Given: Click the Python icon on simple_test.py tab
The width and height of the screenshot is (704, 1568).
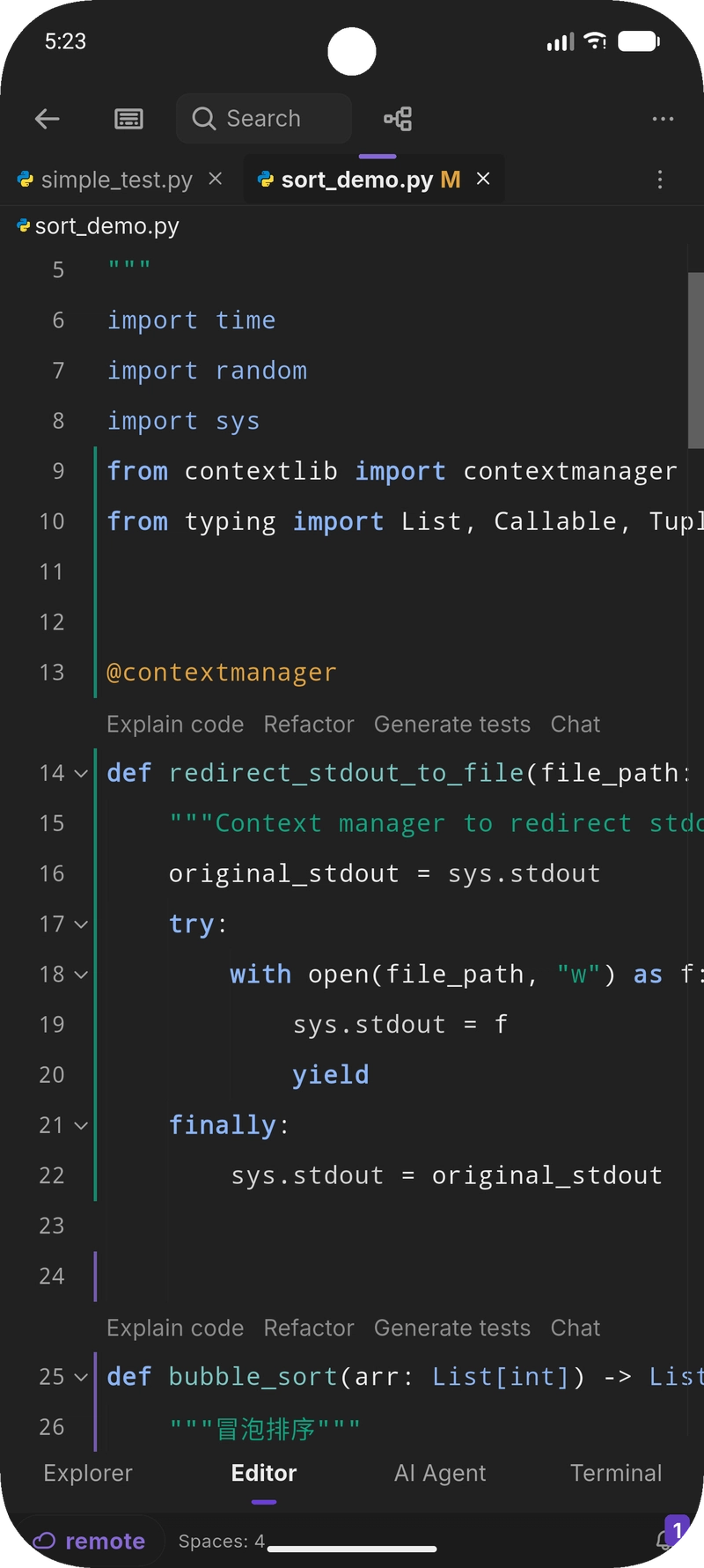Looking at the screenshot, I should click(26, 180).
